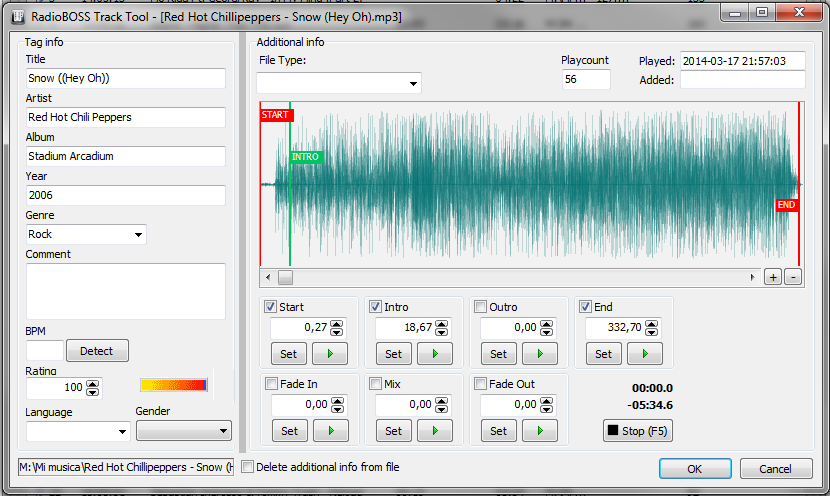The image size is (830, 496).
Task: Click the Played date field
Action: pos(743,61)
